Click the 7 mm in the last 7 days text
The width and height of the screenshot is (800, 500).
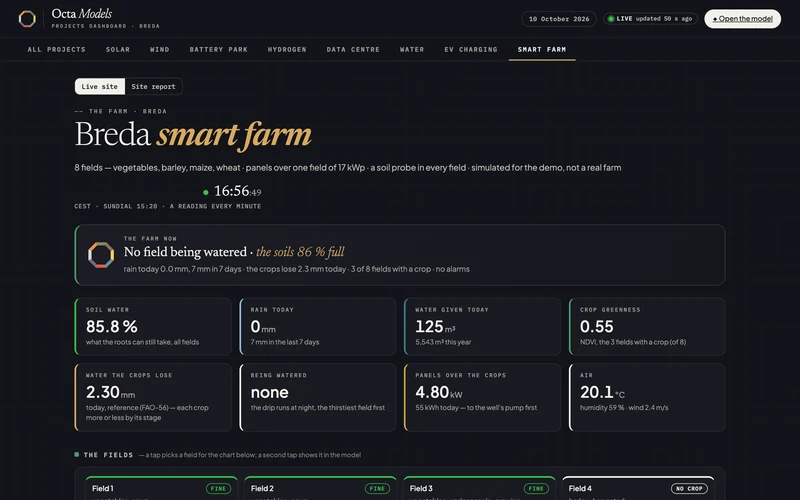coord(285,342)
